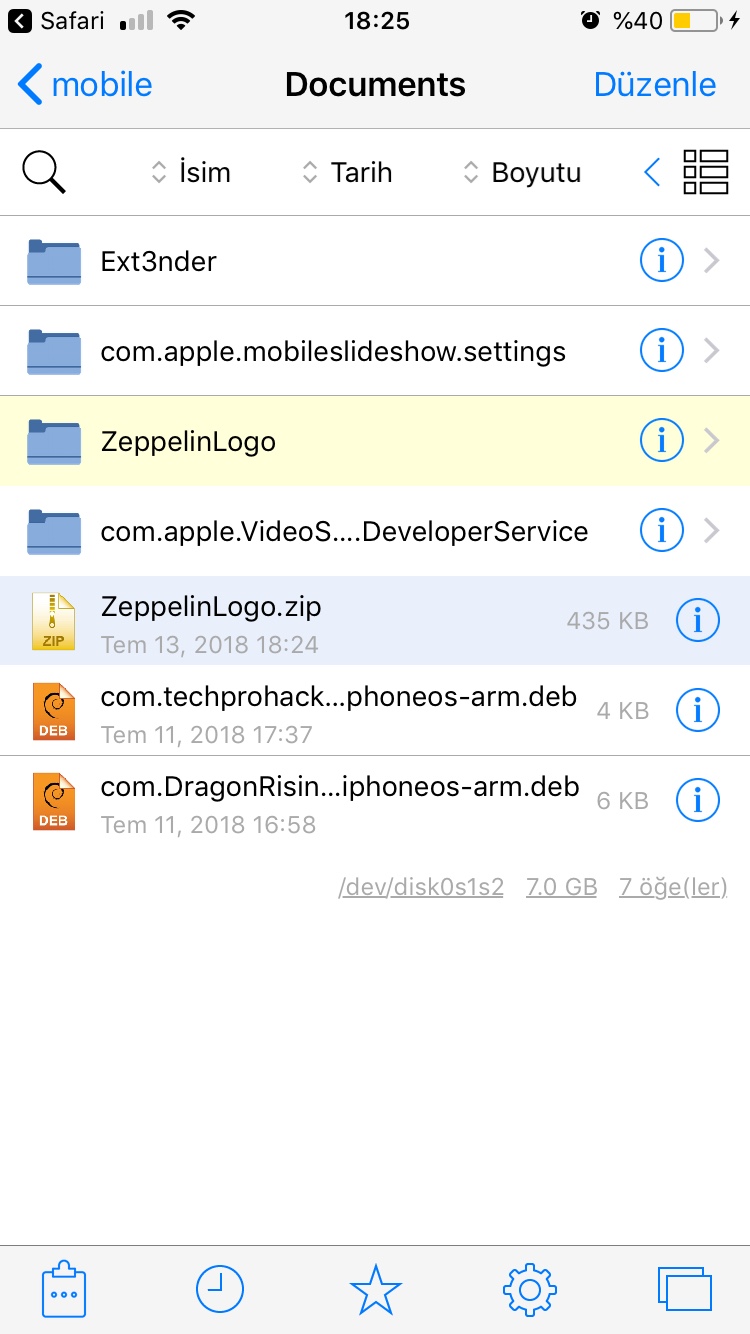Tap the search magnifier icon

(x=44, y=173)
